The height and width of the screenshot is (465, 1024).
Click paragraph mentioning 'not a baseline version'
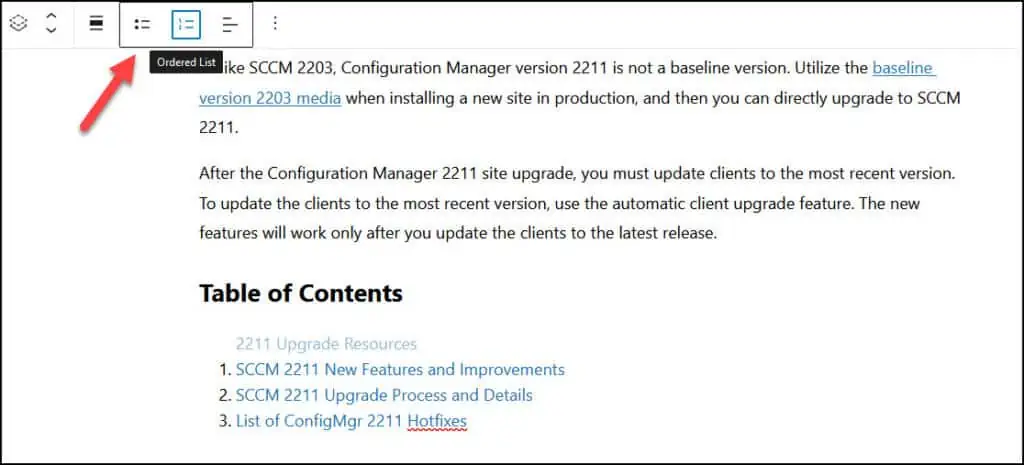pos(579,98)
